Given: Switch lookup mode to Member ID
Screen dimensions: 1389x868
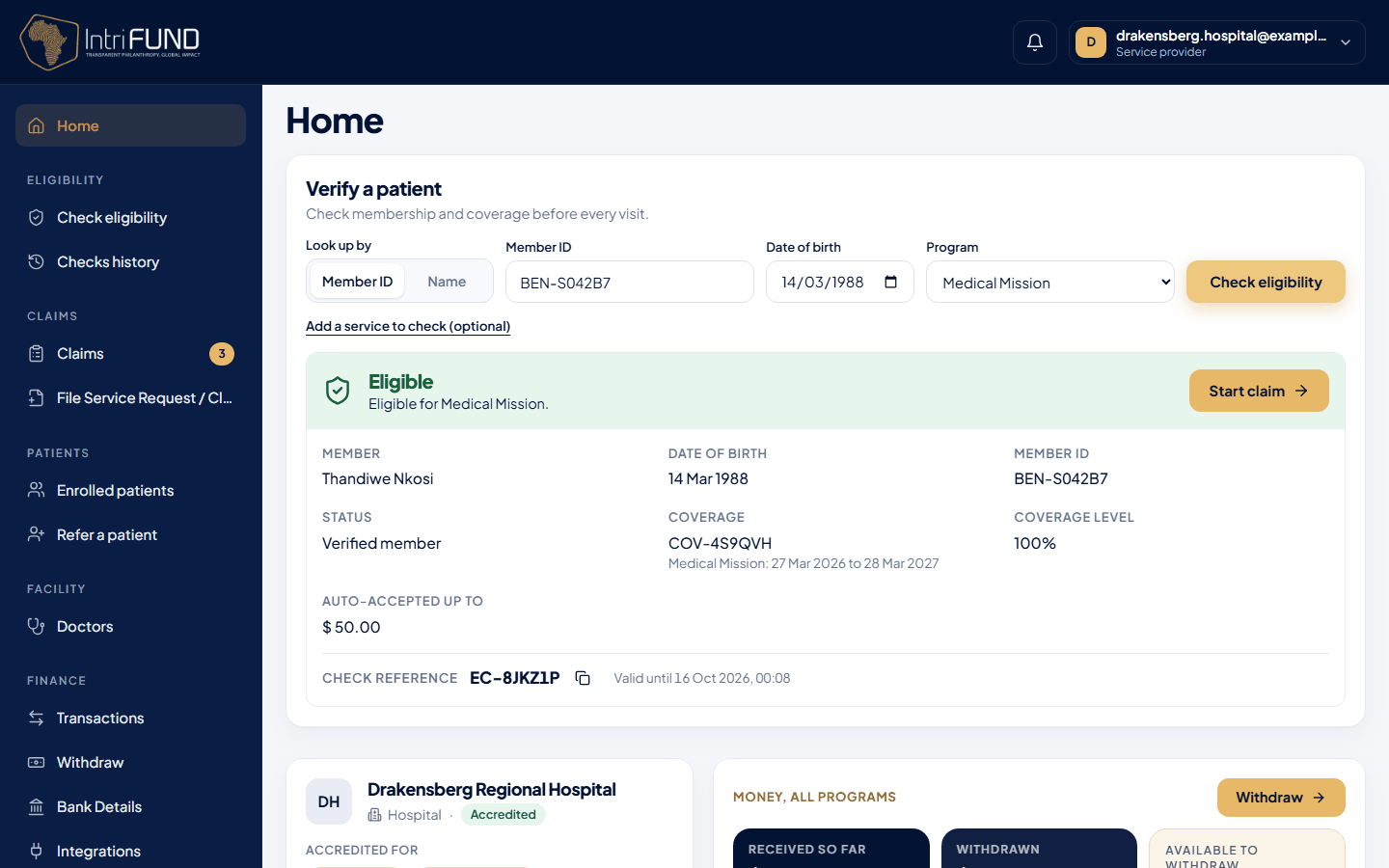Looking at the screenshot, I should click(x=357, y=282).
